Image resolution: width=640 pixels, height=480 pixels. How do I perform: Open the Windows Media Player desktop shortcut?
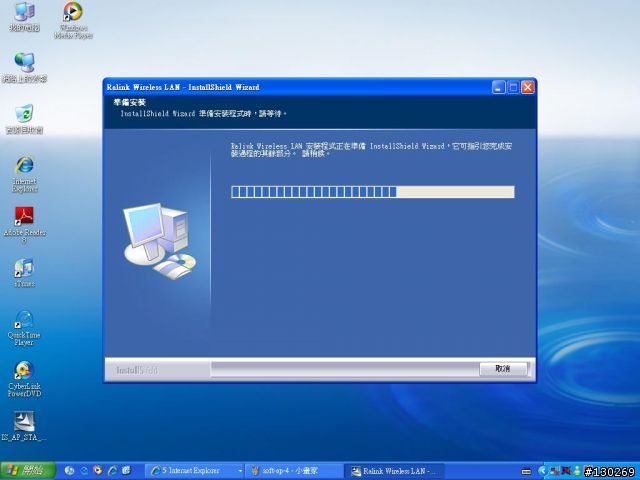point(73,20)
